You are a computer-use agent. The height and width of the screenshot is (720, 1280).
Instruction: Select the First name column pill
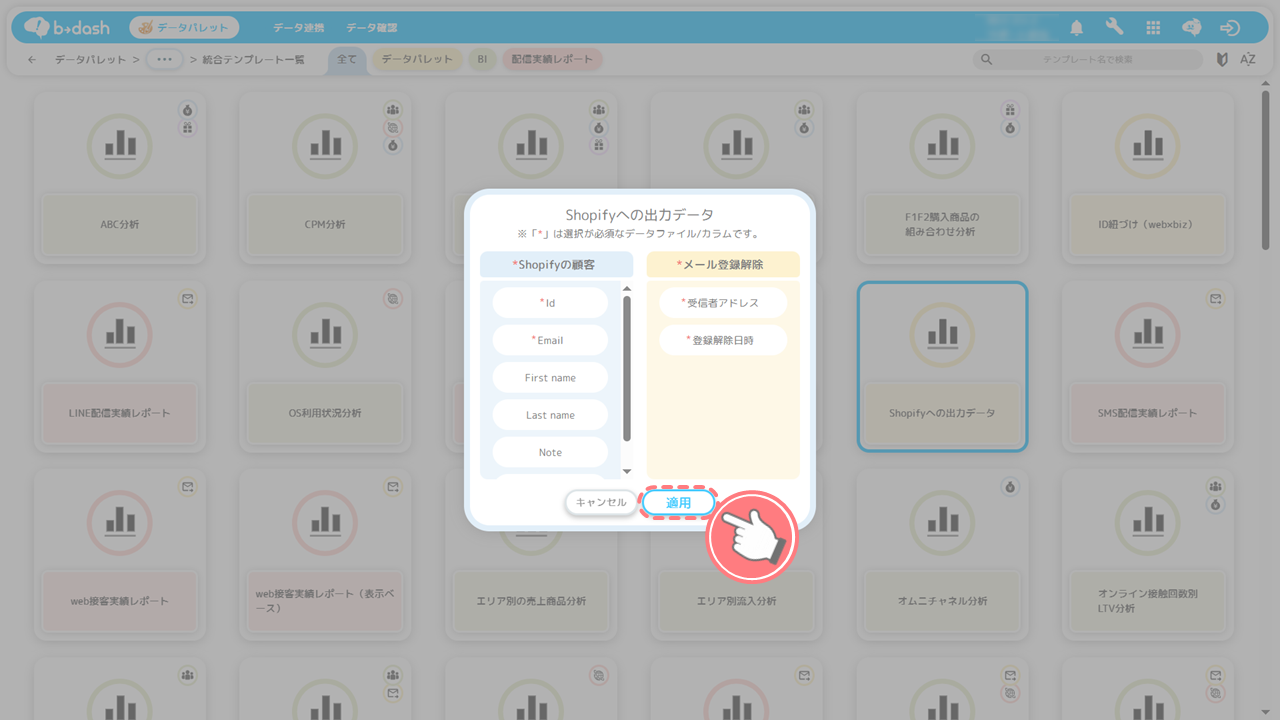tap(550, 378)
